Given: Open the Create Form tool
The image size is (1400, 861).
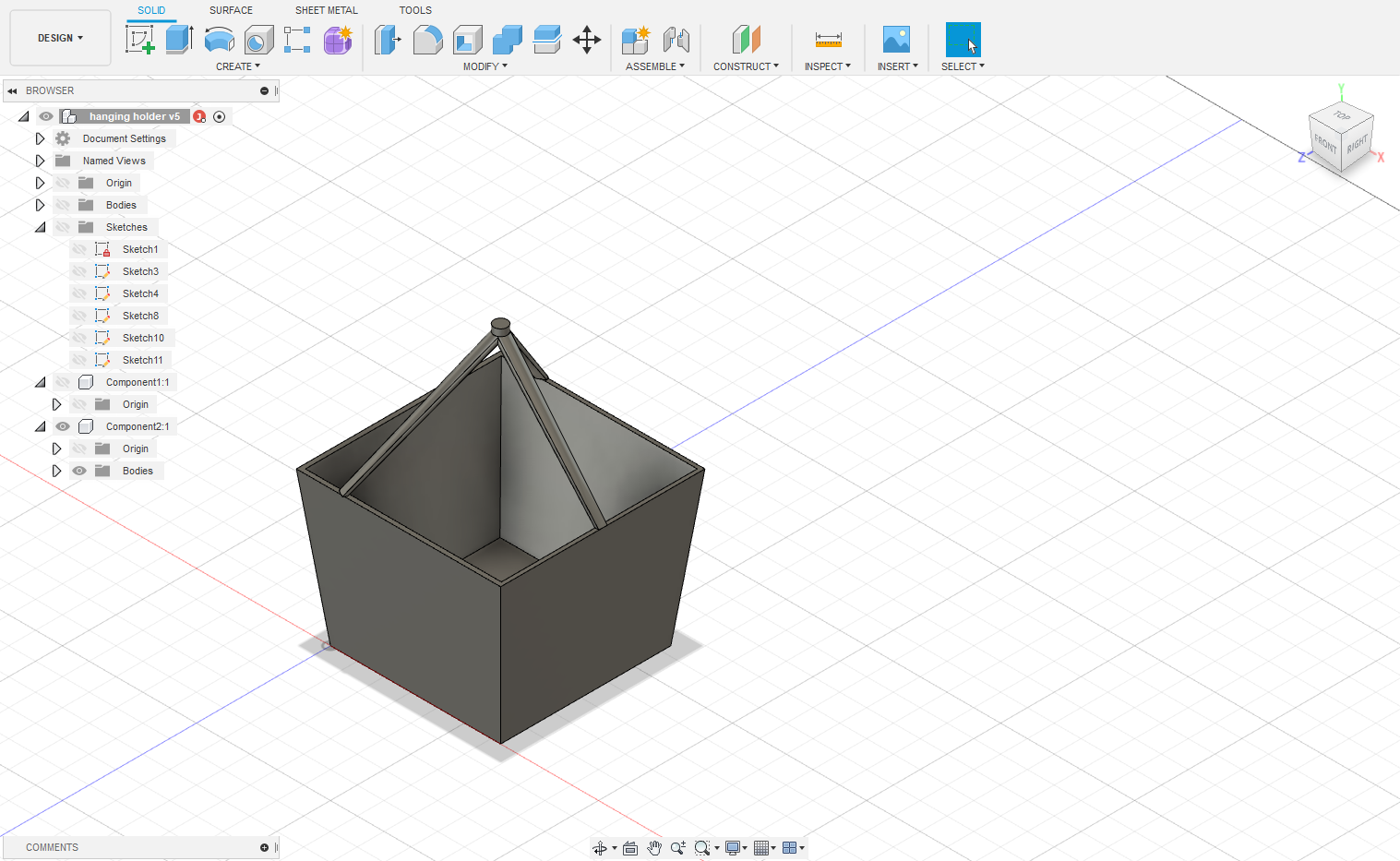Looking at the screenshot, I should pos(338,40).
